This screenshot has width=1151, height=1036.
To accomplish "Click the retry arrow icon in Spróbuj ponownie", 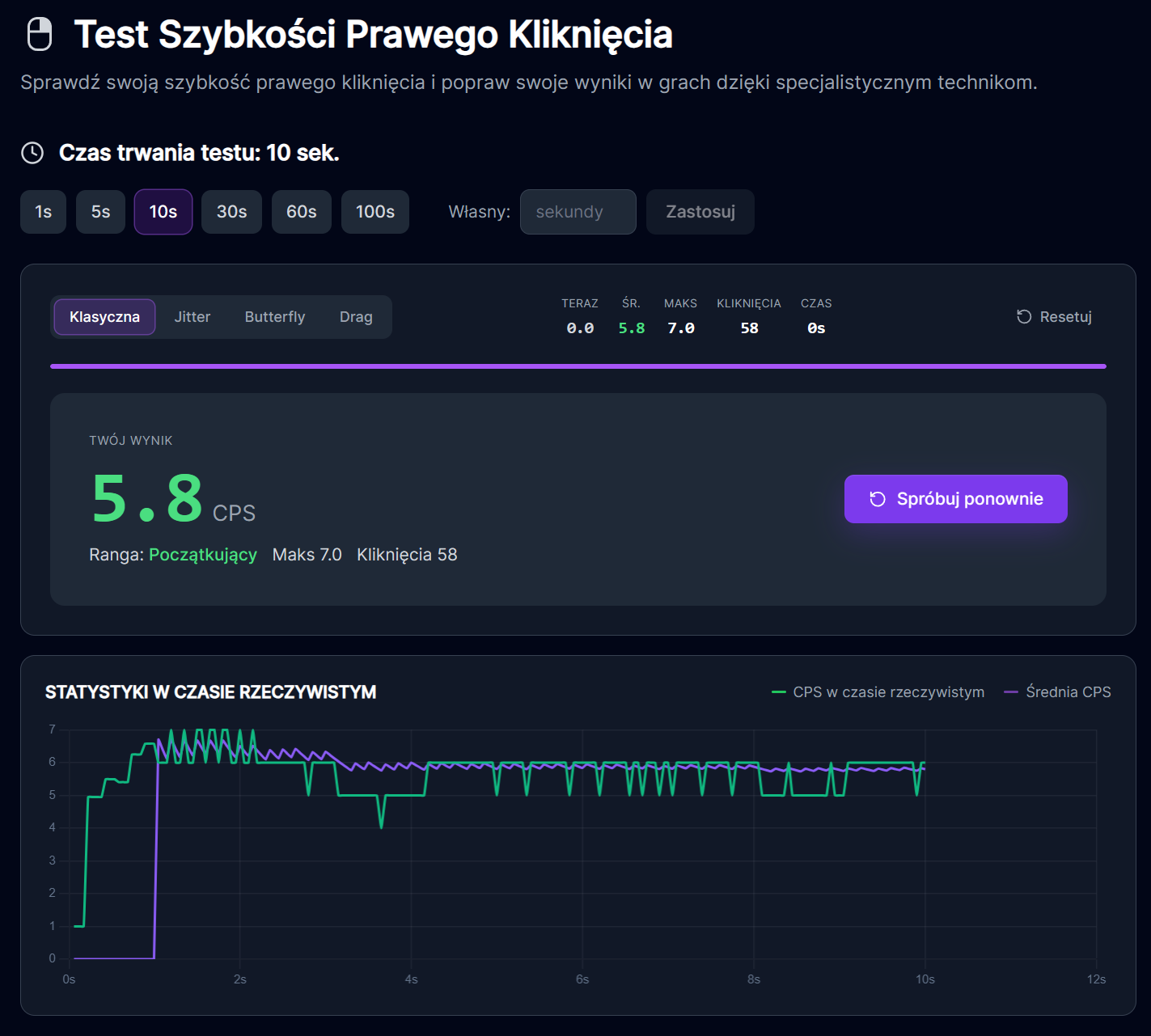I will click(x=878, y=499).
